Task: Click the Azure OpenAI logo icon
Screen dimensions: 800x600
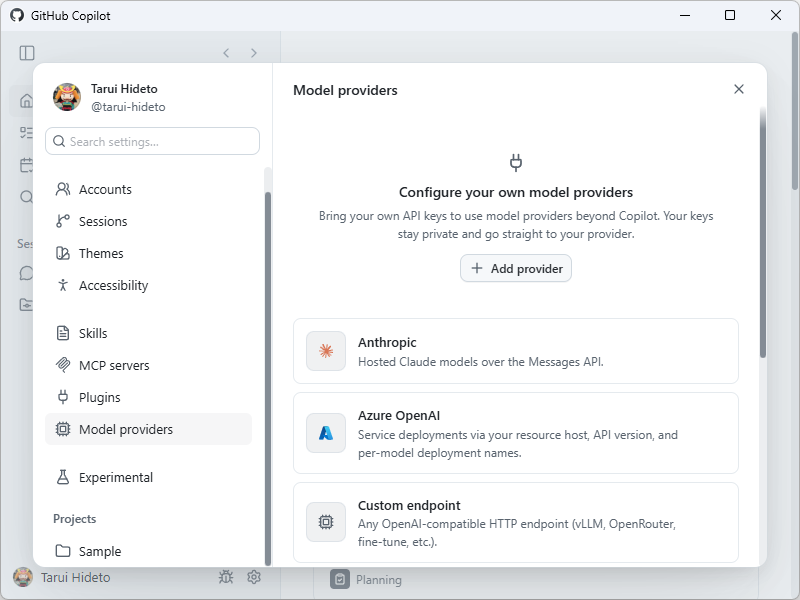Action: 326,433
